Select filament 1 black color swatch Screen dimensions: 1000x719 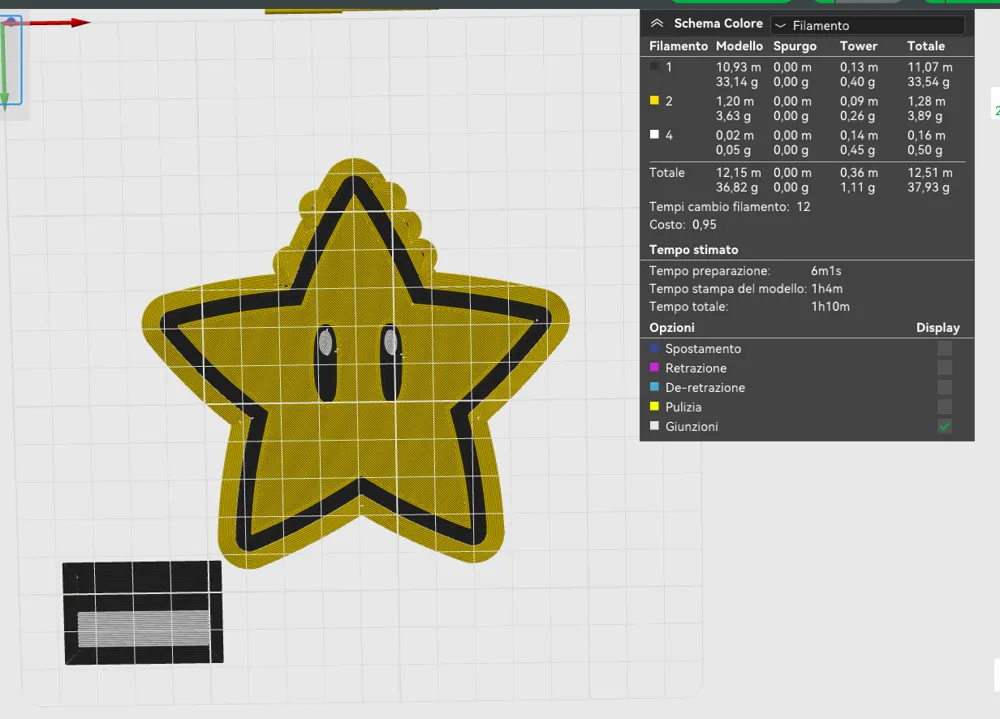point(654,67)
